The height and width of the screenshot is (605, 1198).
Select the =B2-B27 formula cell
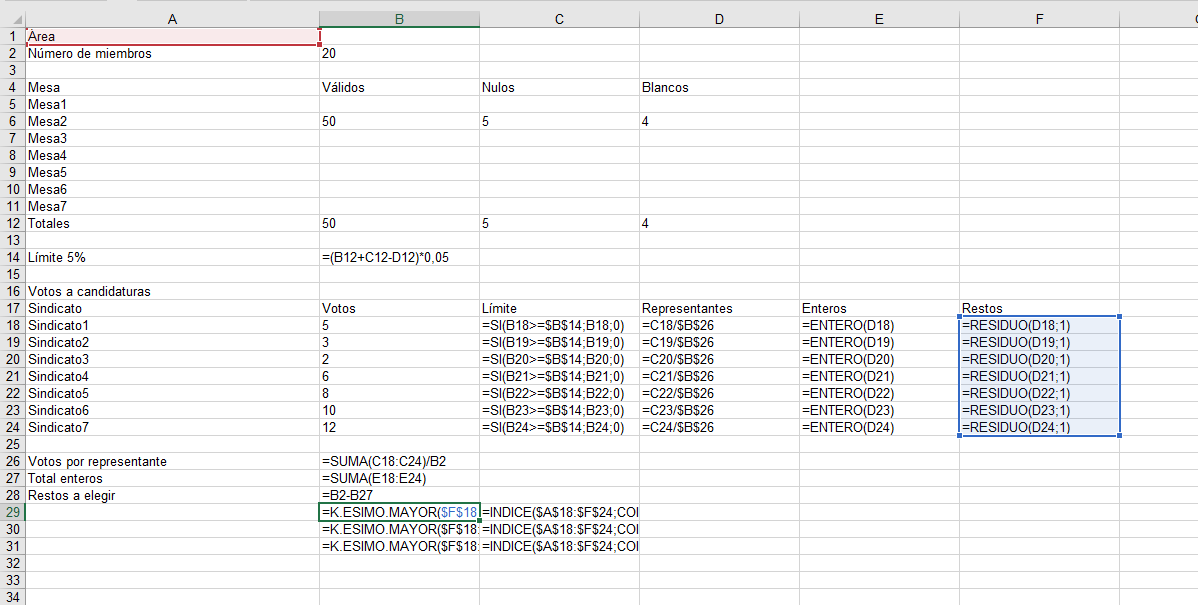pyautogui.click(x=400, y=495)
